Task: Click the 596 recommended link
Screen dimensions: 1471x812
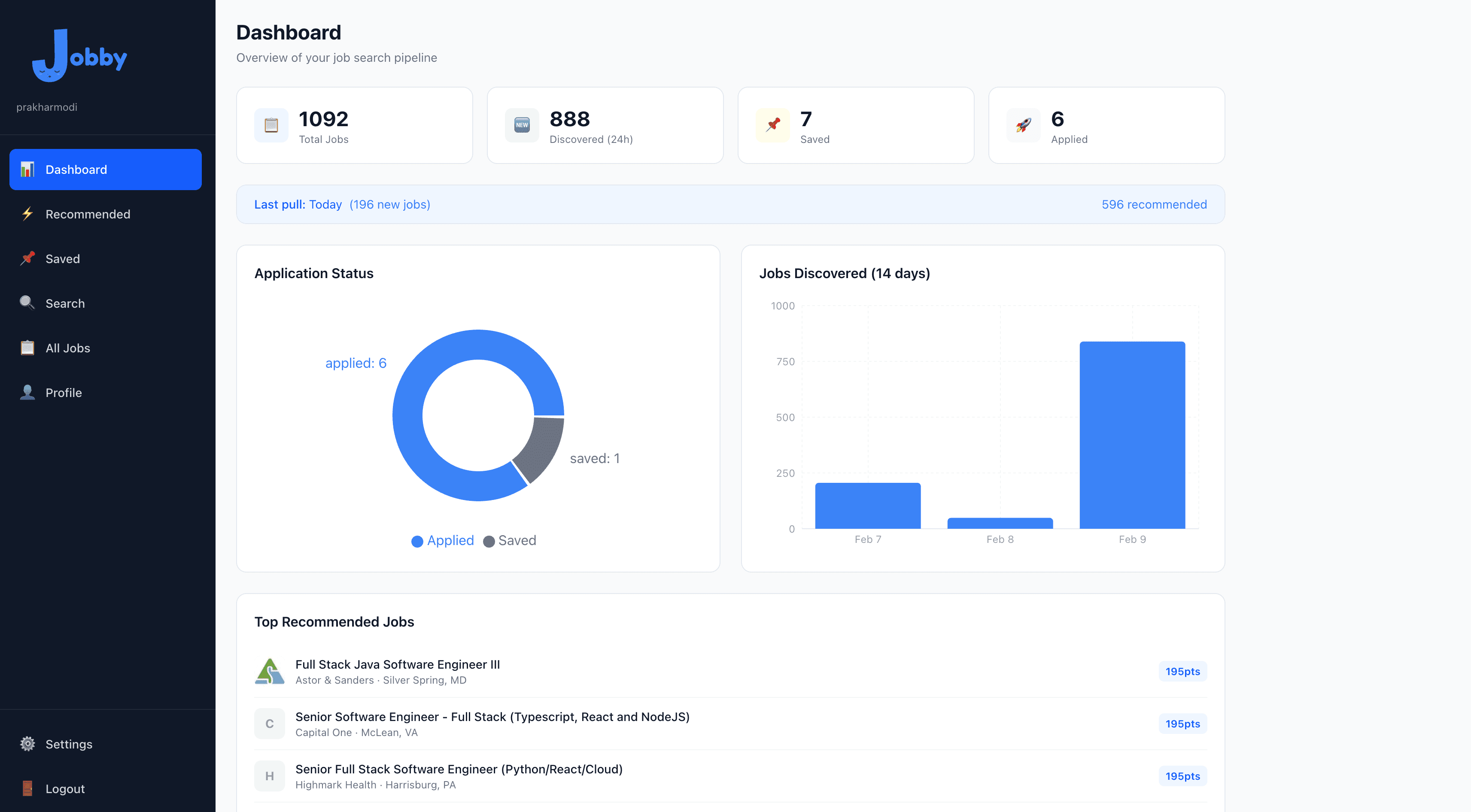Action: click(1154, 204)
